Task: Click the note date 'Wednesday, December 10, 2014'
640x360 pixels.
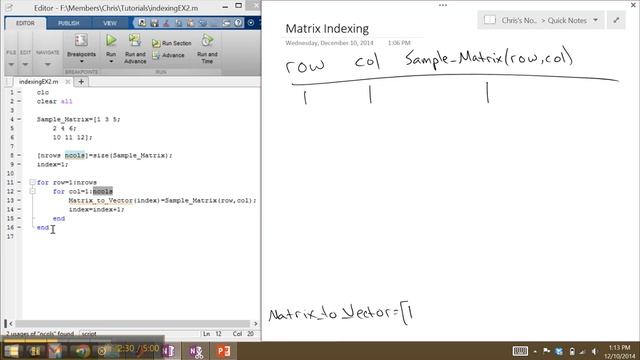Action: tap(329, 43)
